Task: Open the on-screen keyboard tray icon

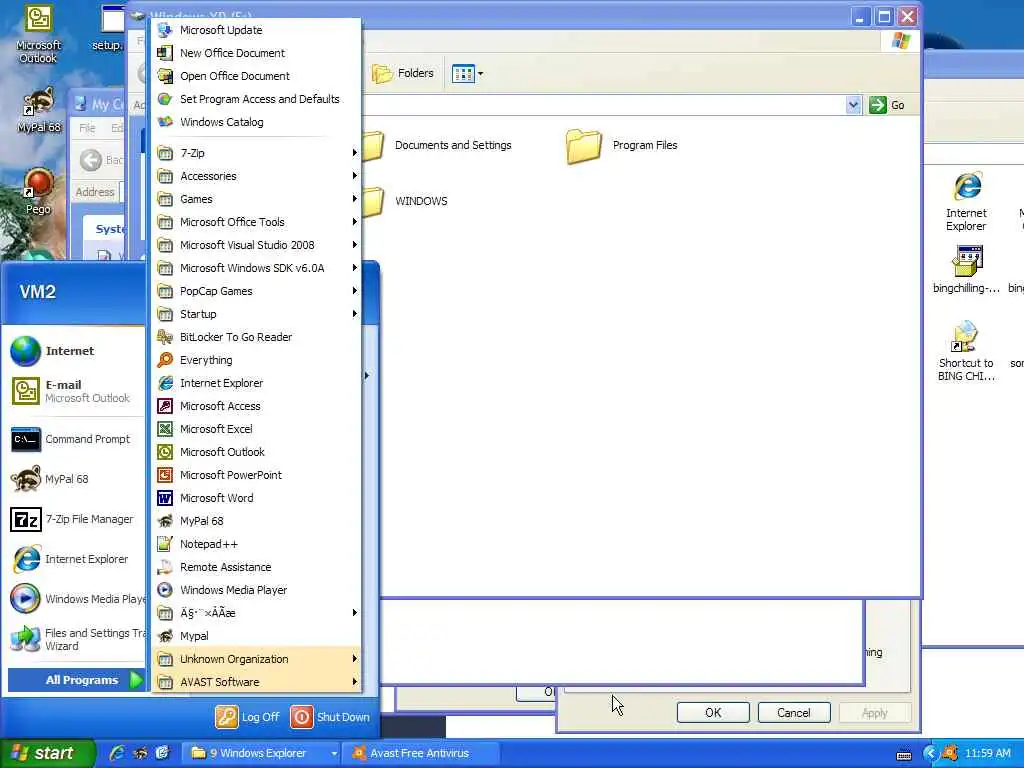Action: click(x=904, y=754)
